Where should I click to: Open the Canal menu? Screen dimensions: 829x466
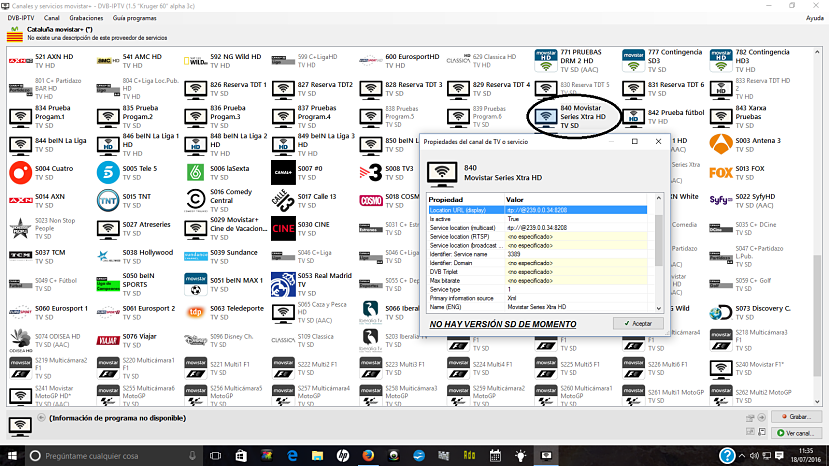[x=52, y=18]
